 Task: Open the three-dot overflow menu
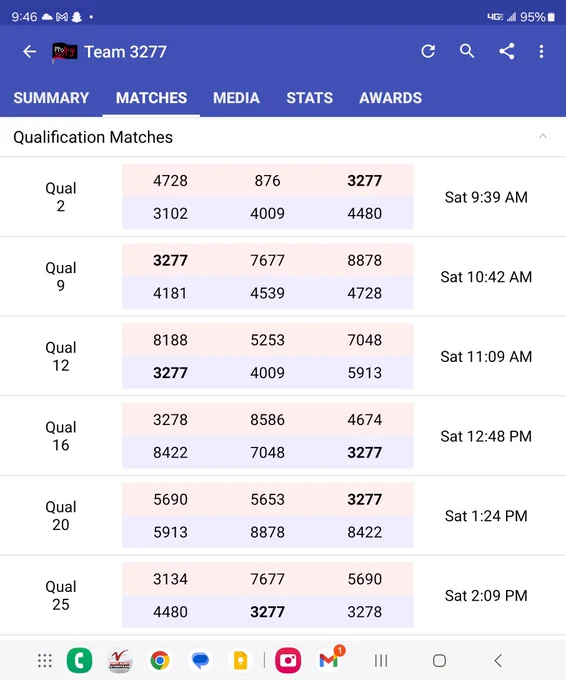[541, 52]
